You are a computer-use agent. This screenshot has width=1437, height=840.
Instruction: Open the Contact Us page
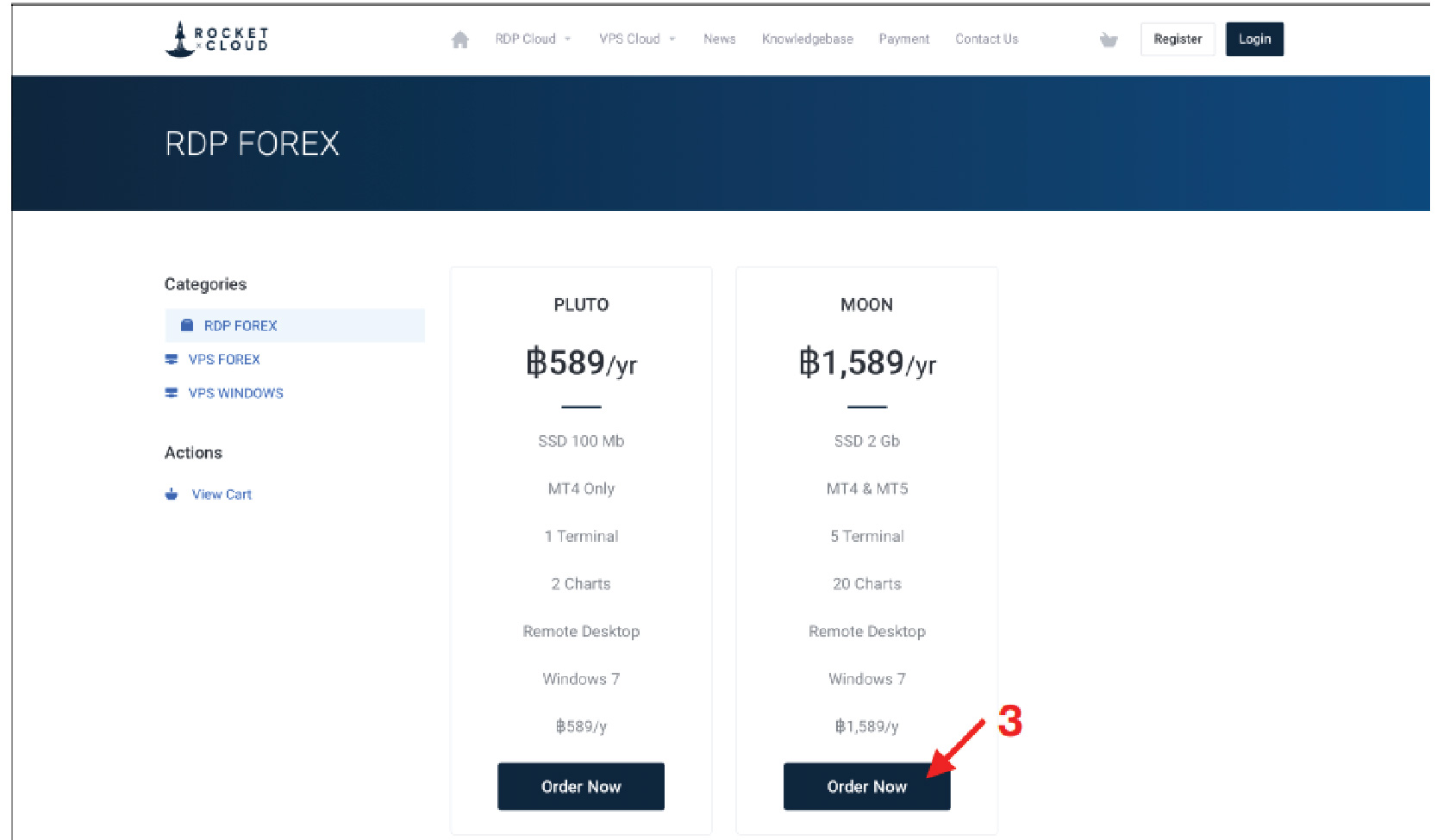[x=986, y=40]
